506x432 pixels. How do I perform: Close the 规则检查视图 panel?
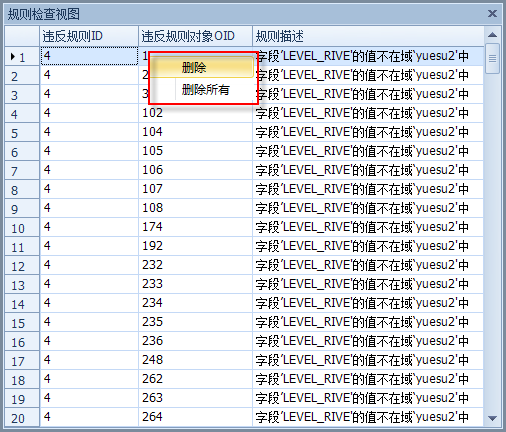click(x=492, y=14)
